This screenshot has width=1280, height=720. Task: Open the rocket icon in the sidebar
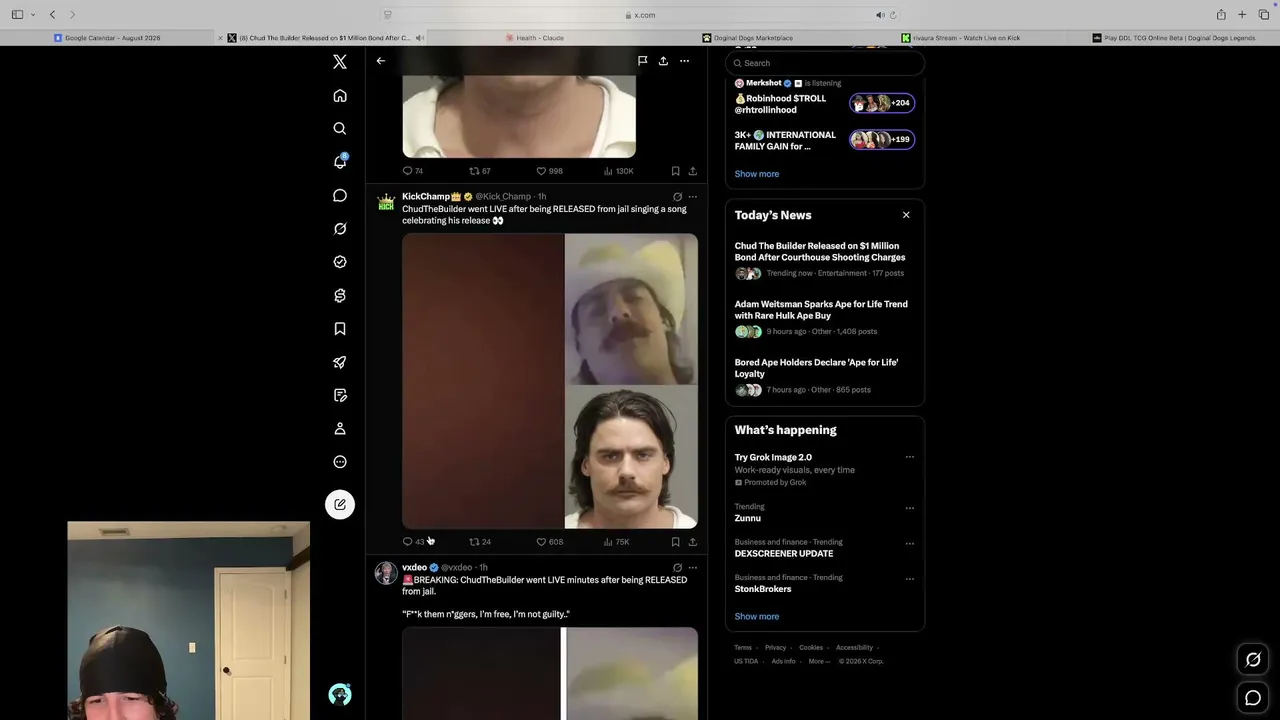(x=340, y=362)
